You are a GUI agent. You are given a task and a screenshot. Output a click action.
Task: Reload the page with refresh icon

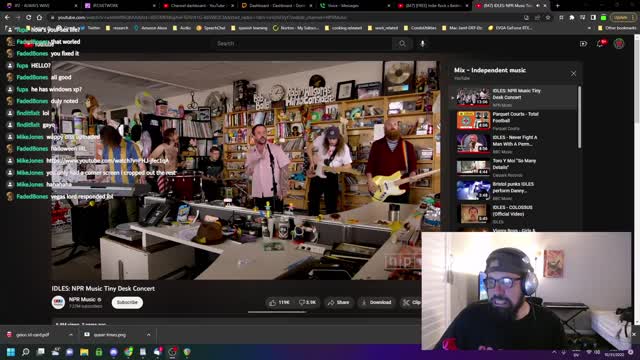29,18
